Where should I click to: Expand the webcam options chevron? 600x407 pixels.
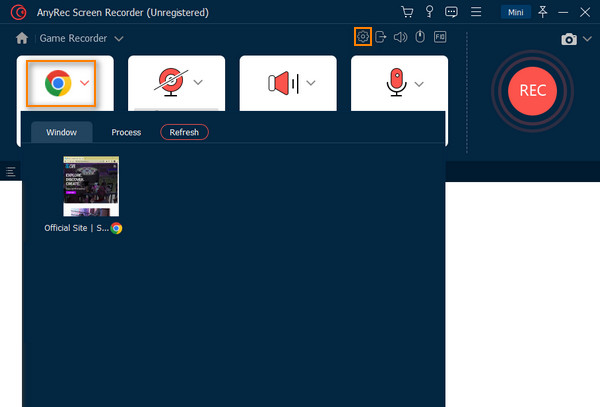pos(198,82)
